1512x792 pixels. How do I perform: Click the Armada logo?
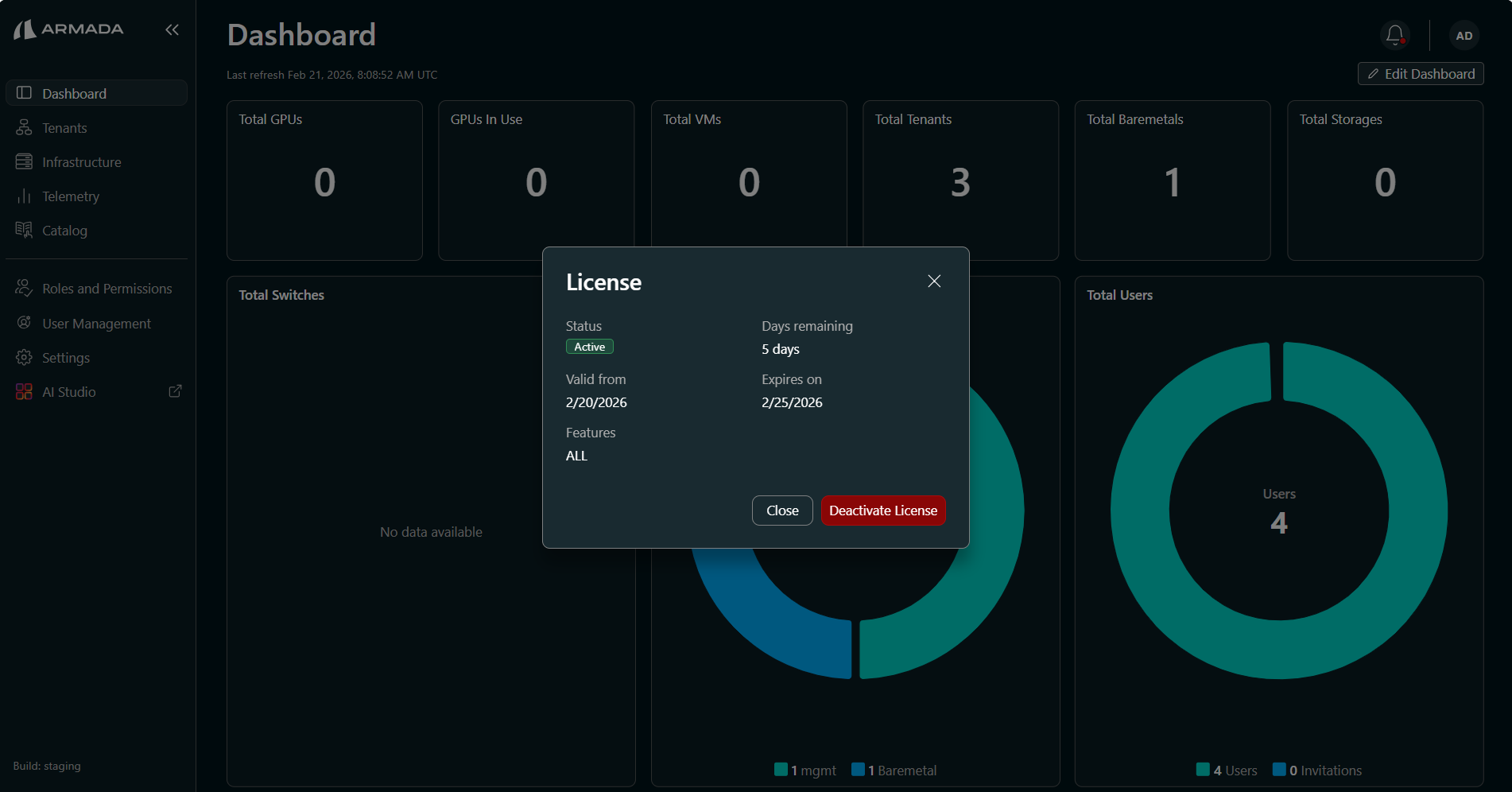(x=68, y=29)
